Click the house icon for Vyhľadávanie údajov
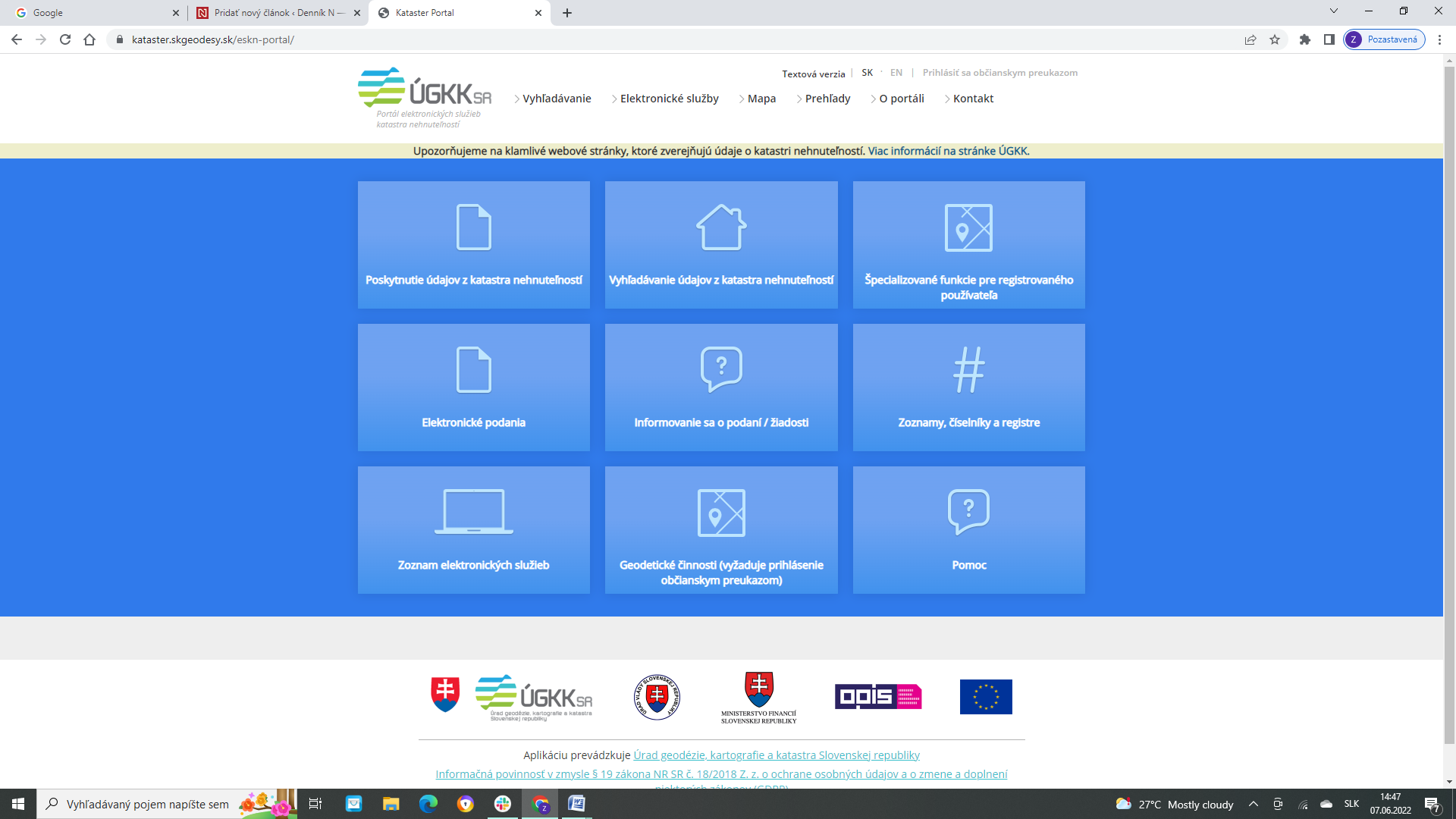 (x=721, y=227)
